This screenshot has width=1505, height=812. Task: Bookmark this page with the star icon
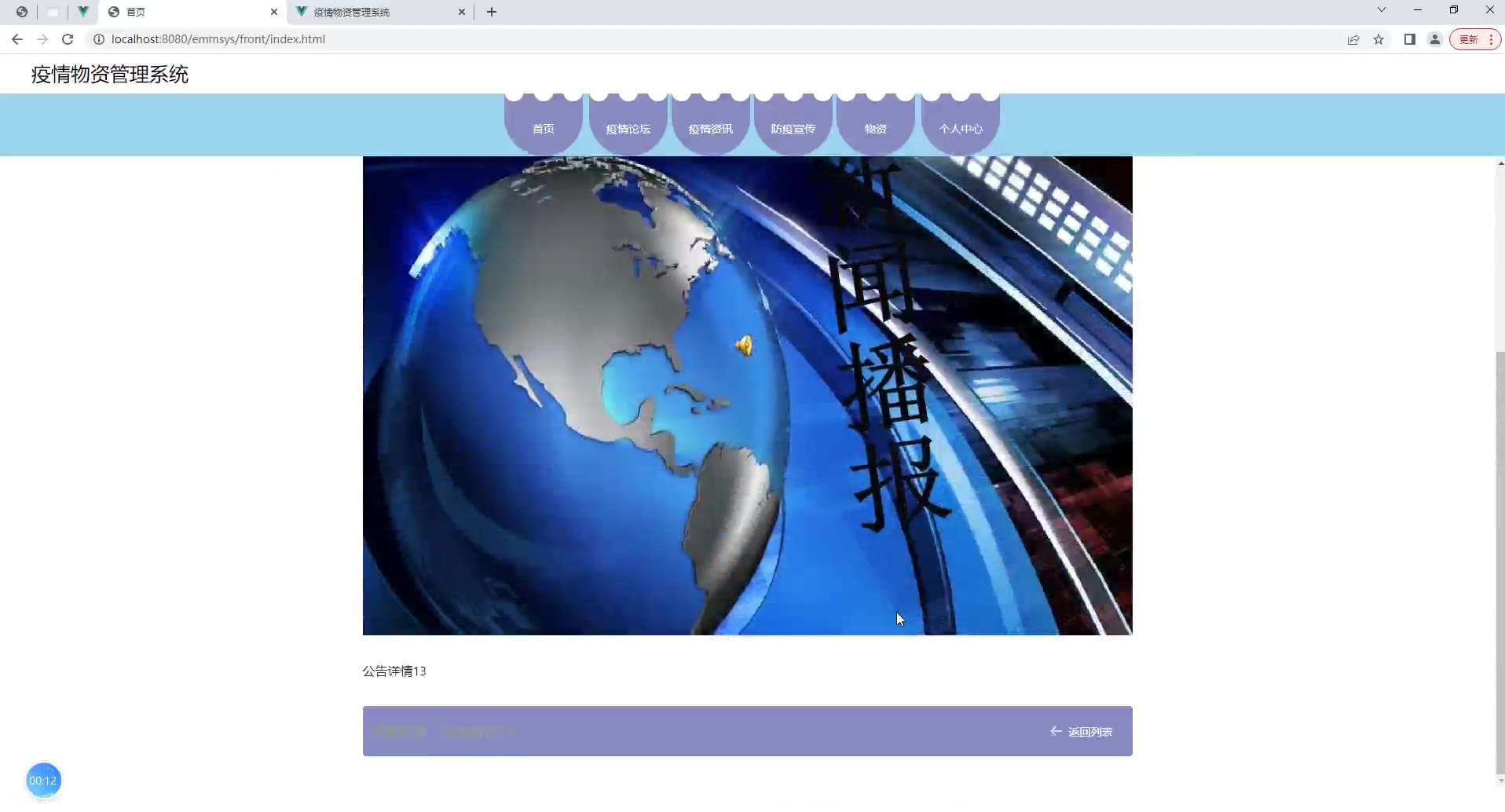pos(1379,39)
